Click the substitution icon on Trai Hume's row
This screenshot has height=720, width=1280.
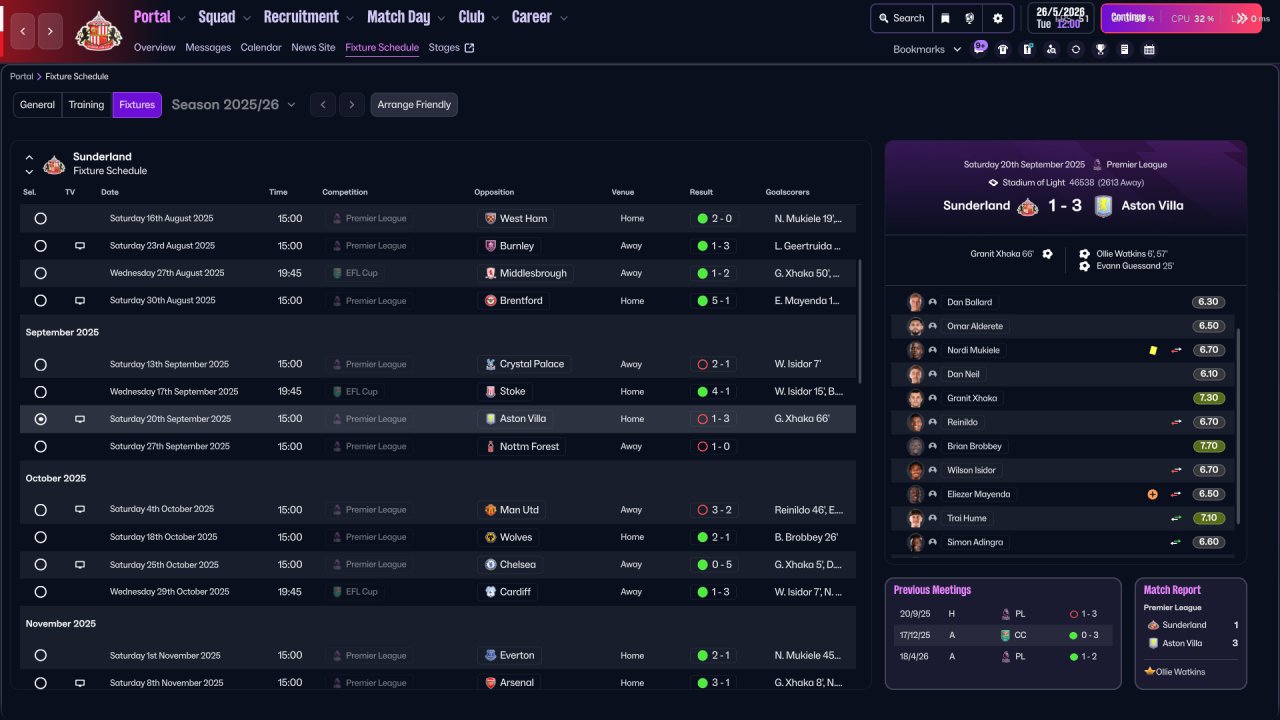1176,518
